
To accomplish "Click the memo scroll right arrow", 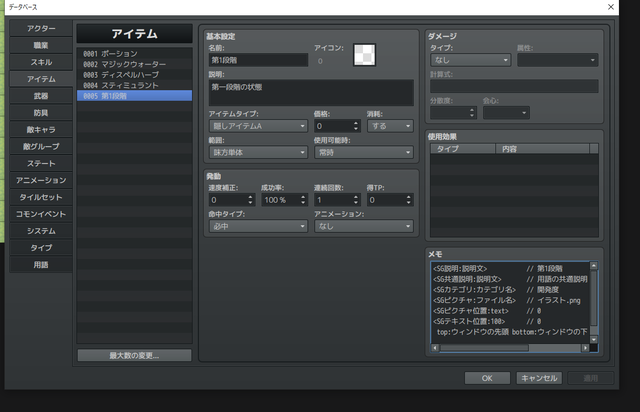I will pyautogui.click(x=586, y=348).
